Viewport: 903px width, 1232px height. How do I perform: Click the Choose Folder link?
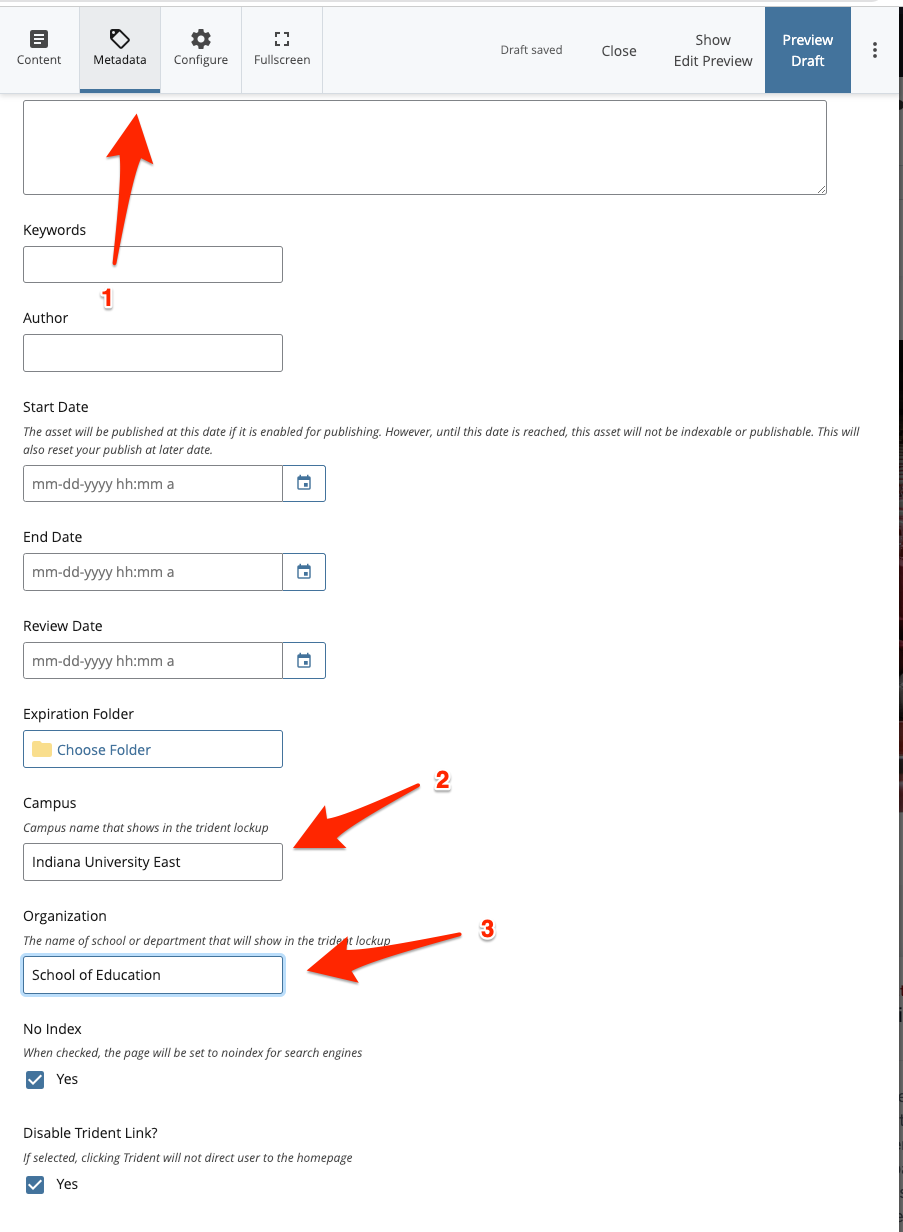104,750
